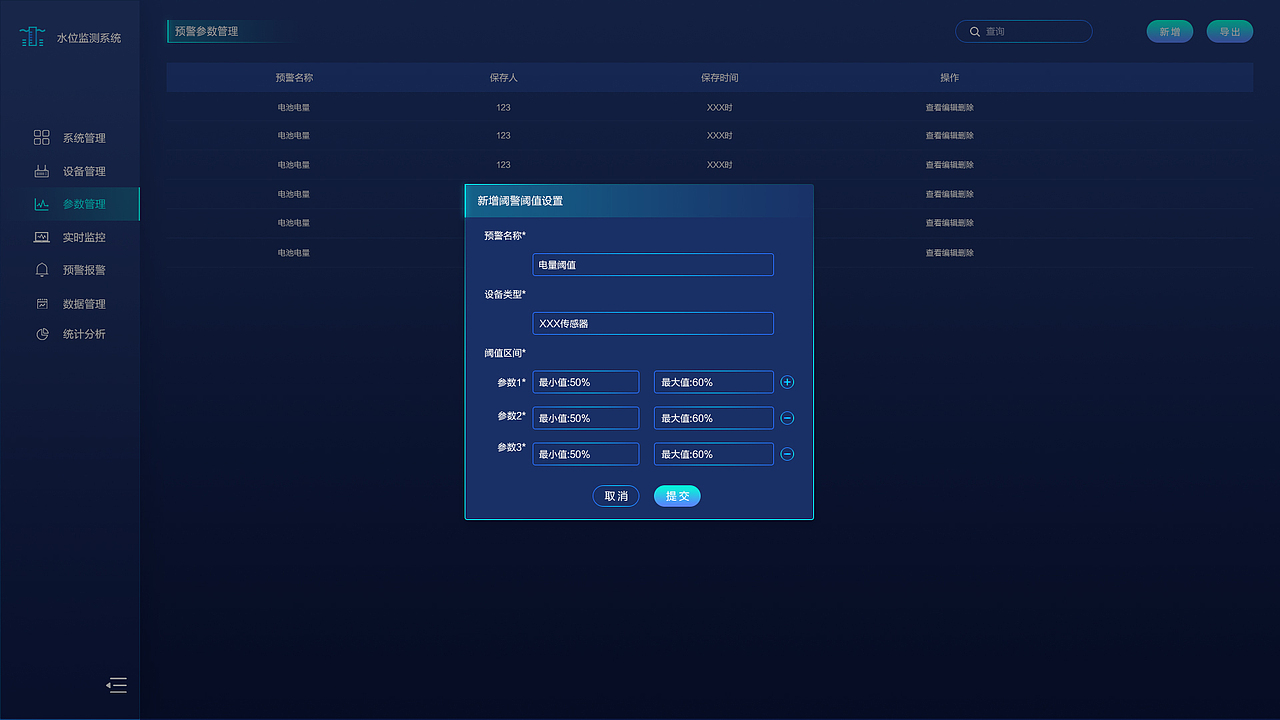Add a parameter row with the plus icon
The height and width of the screenshot is (720, 1280).
tap(787, 382)
